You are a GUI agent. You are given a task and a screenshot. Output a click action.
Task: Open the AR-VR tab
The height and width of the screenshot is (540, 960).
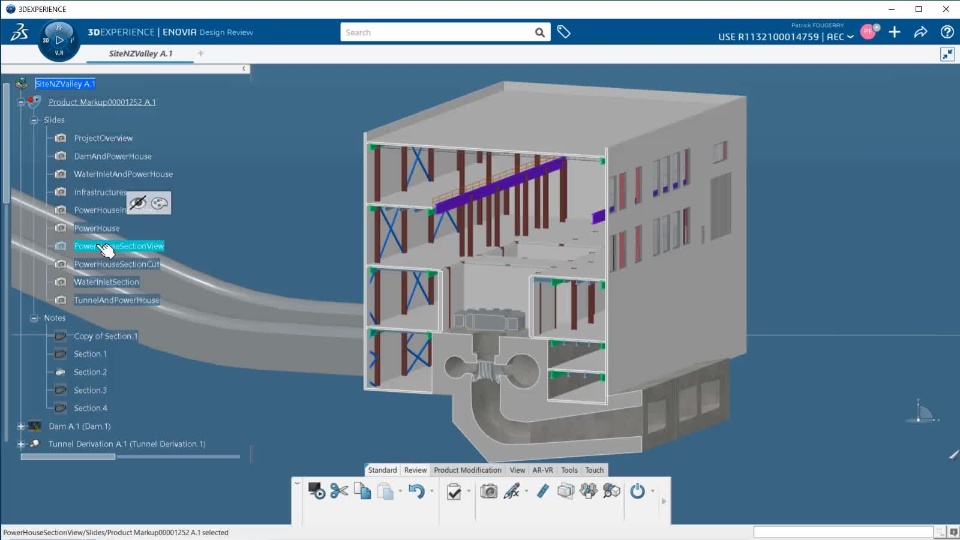coord(542,470)
